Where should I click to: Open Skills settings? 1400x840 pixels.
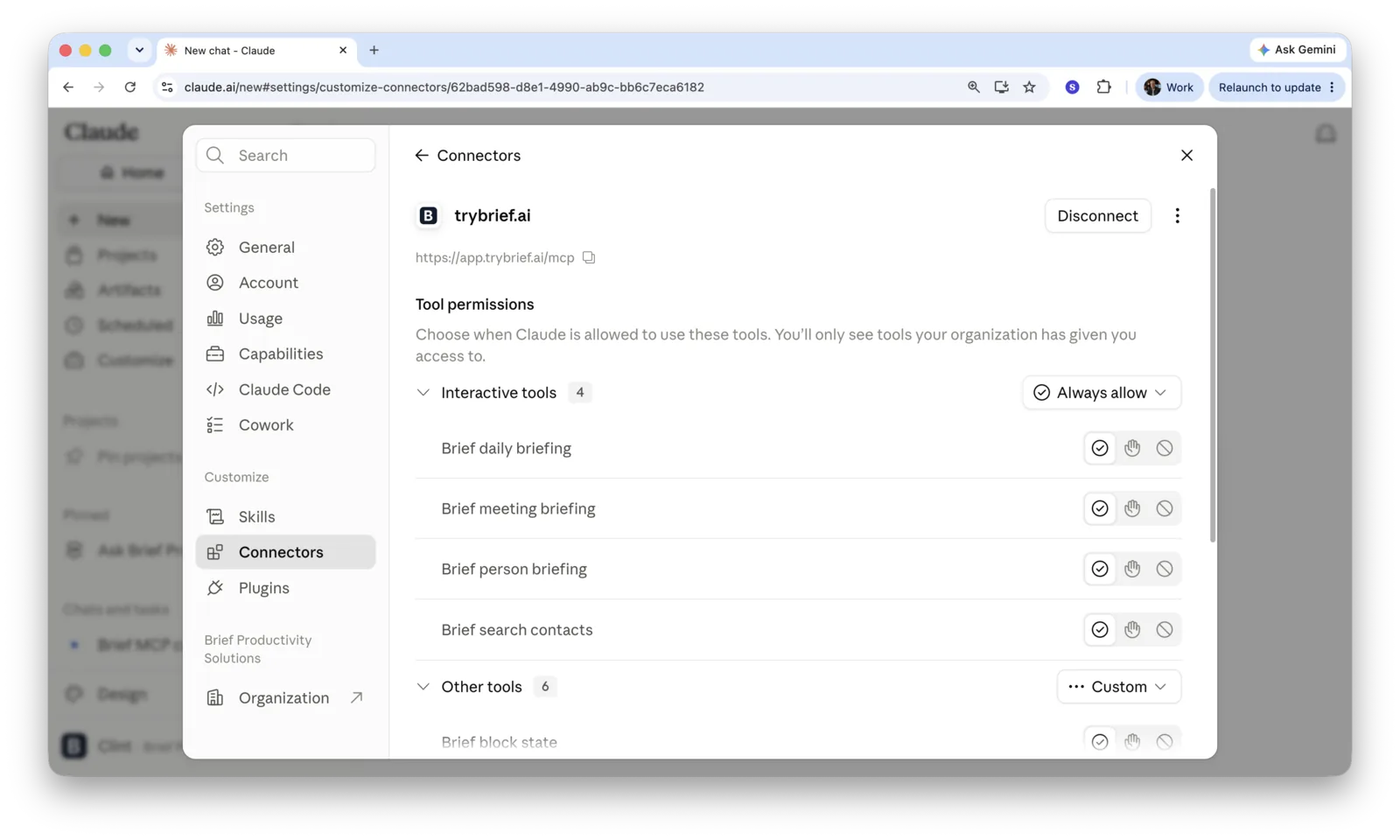click(x=285, y=517)
